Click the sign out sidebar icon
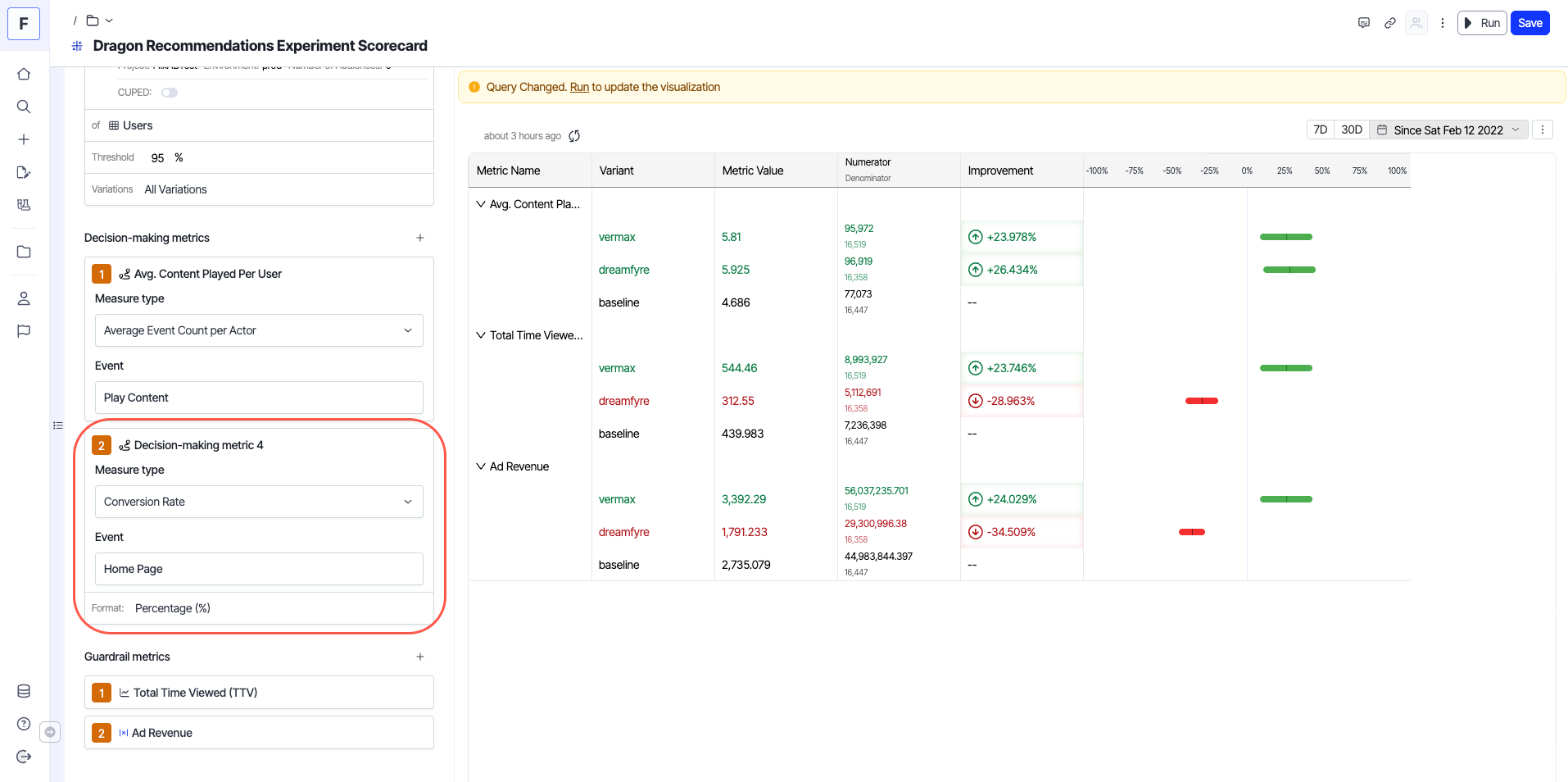Viewport: 1568px width, 782px height. (x=24, y=757)
